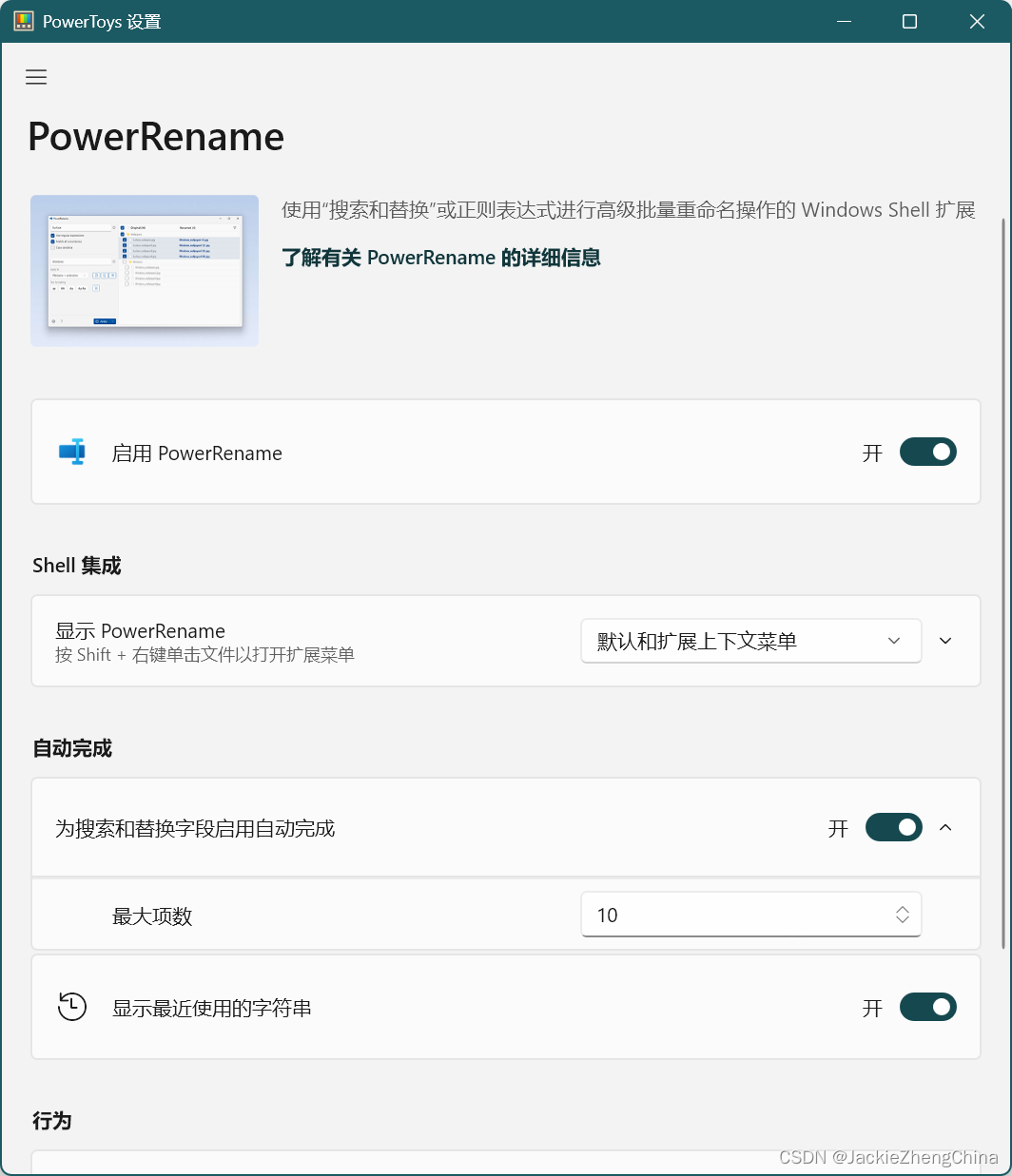Click the 最大项数 number field showing 10
The image size is (1012, 1176).
pos(750,915)
